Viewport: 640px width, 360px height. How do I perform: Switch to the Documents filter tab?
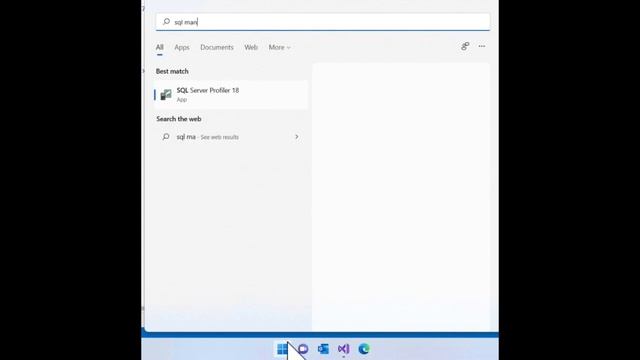coord(217,47)
